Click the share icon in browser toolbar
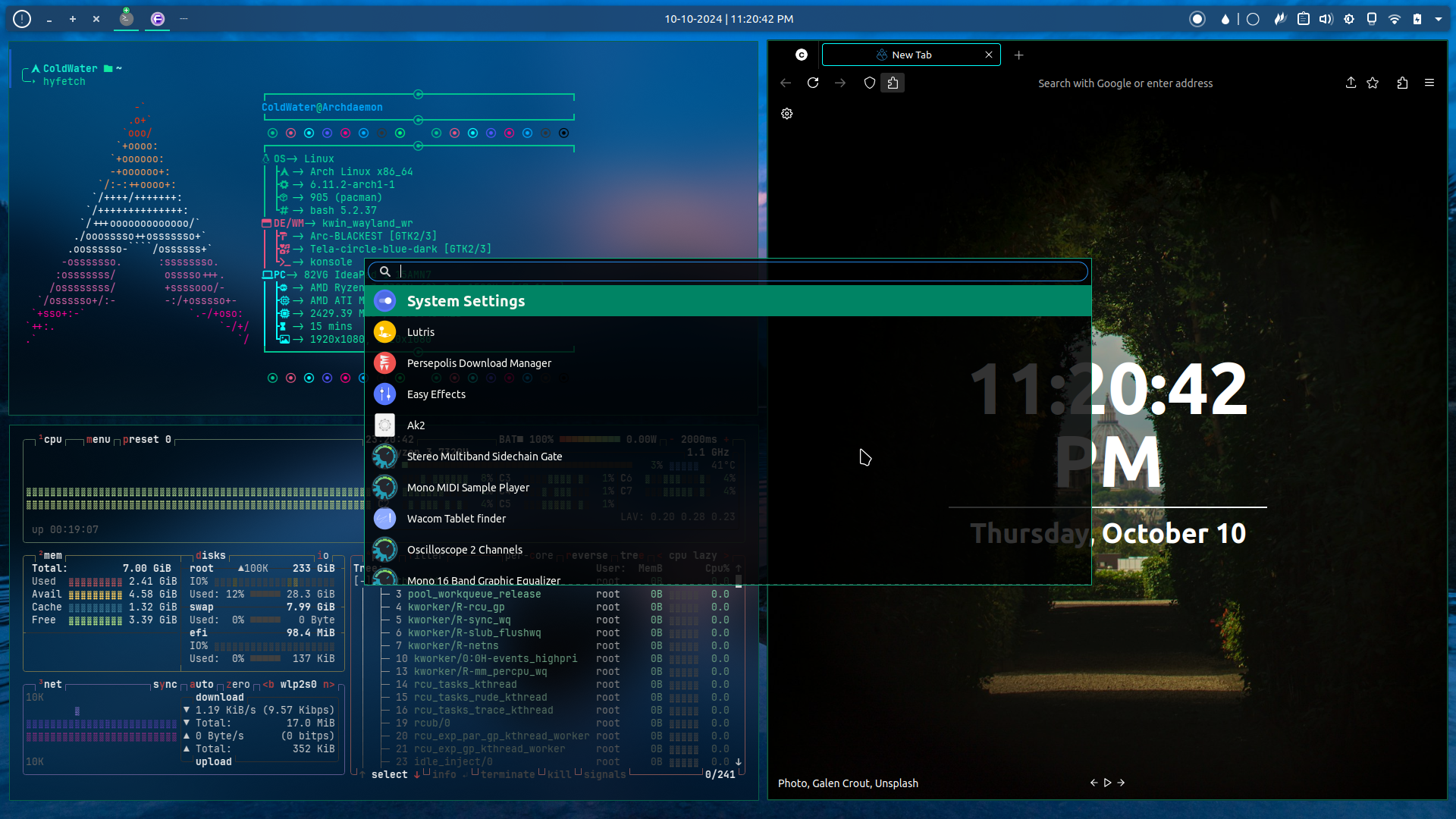The image size is (1456, 819). (1351, 83)
